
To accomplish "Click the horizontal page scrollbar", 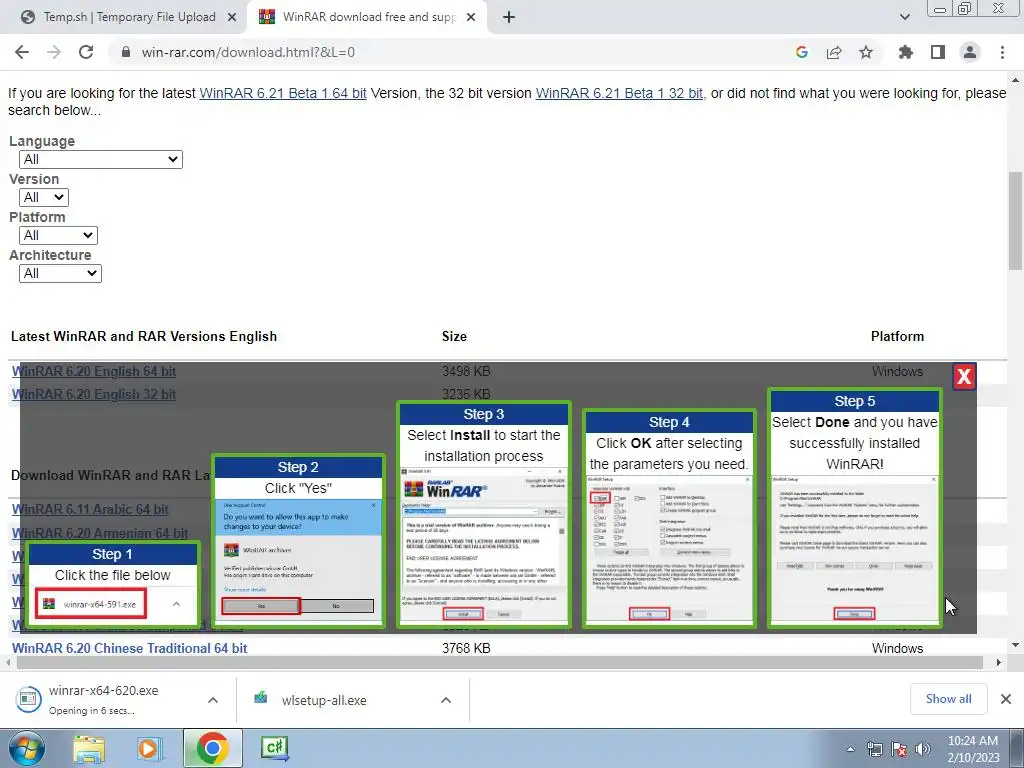I will click(500, 662).
